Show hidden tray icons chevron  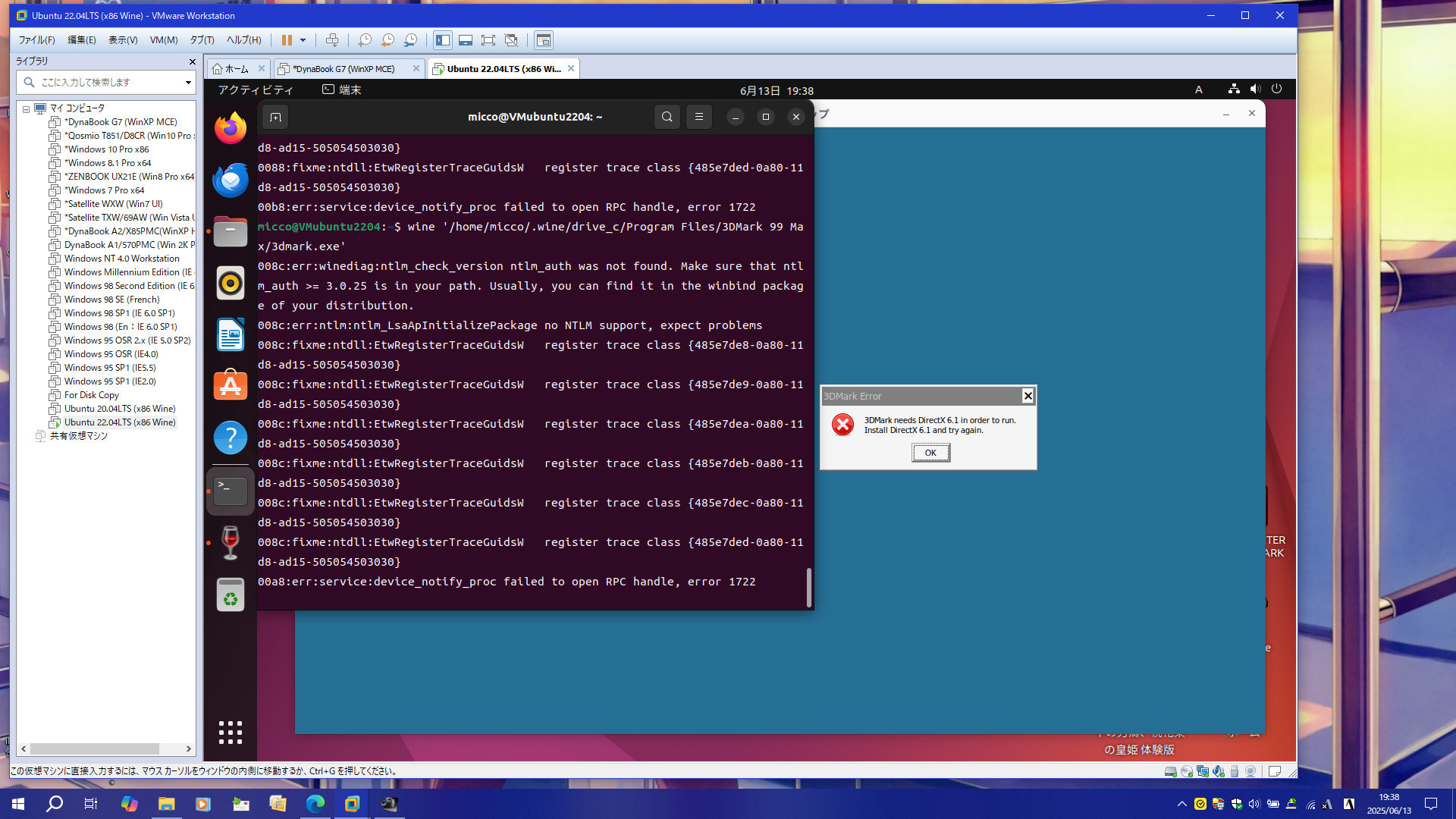[1181, 804]
